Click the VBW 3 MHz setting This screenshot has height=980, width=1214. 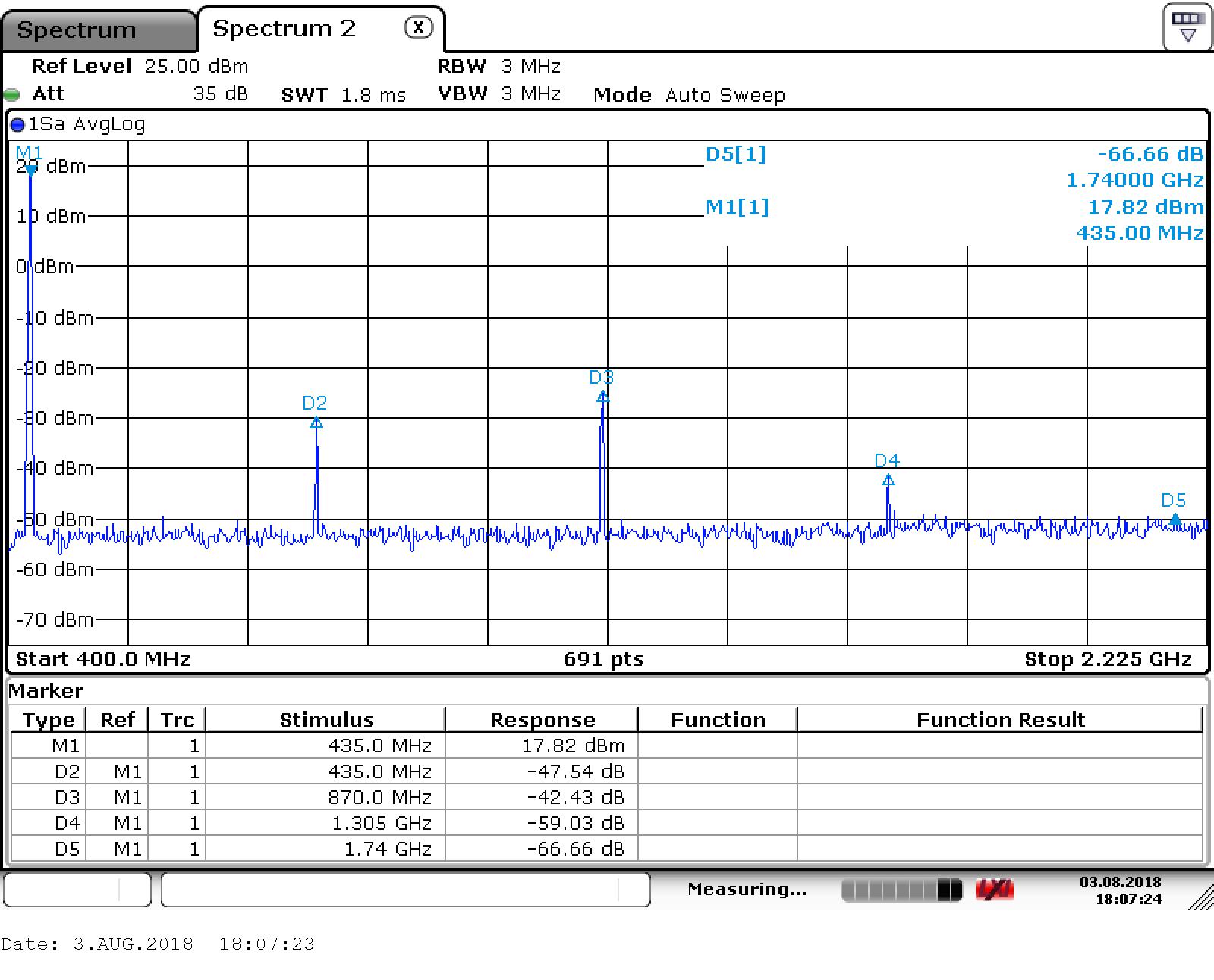499,94
